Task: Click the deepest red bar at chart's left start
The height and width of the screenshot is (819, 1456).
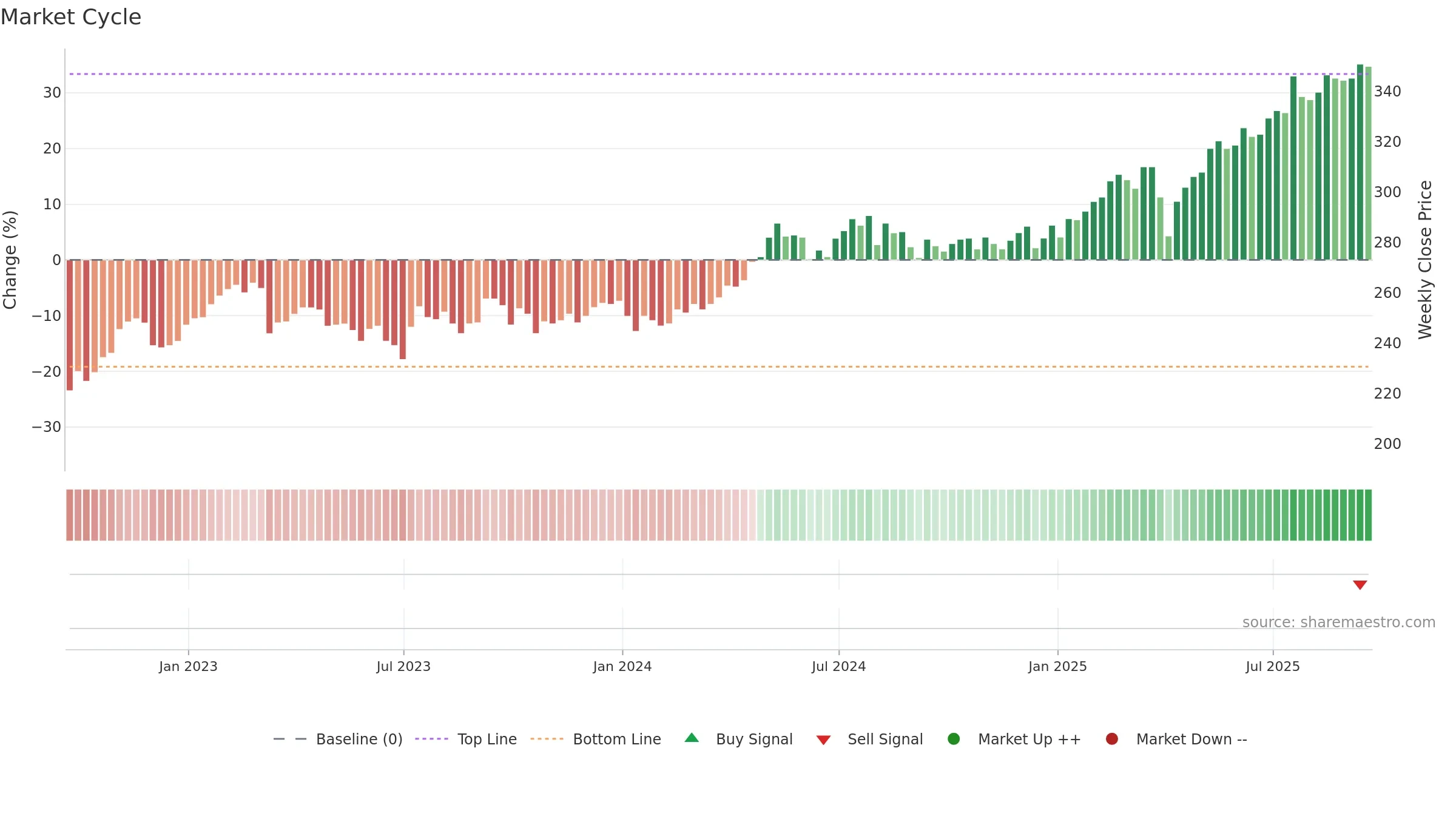Action: click(x=70, y=325)
